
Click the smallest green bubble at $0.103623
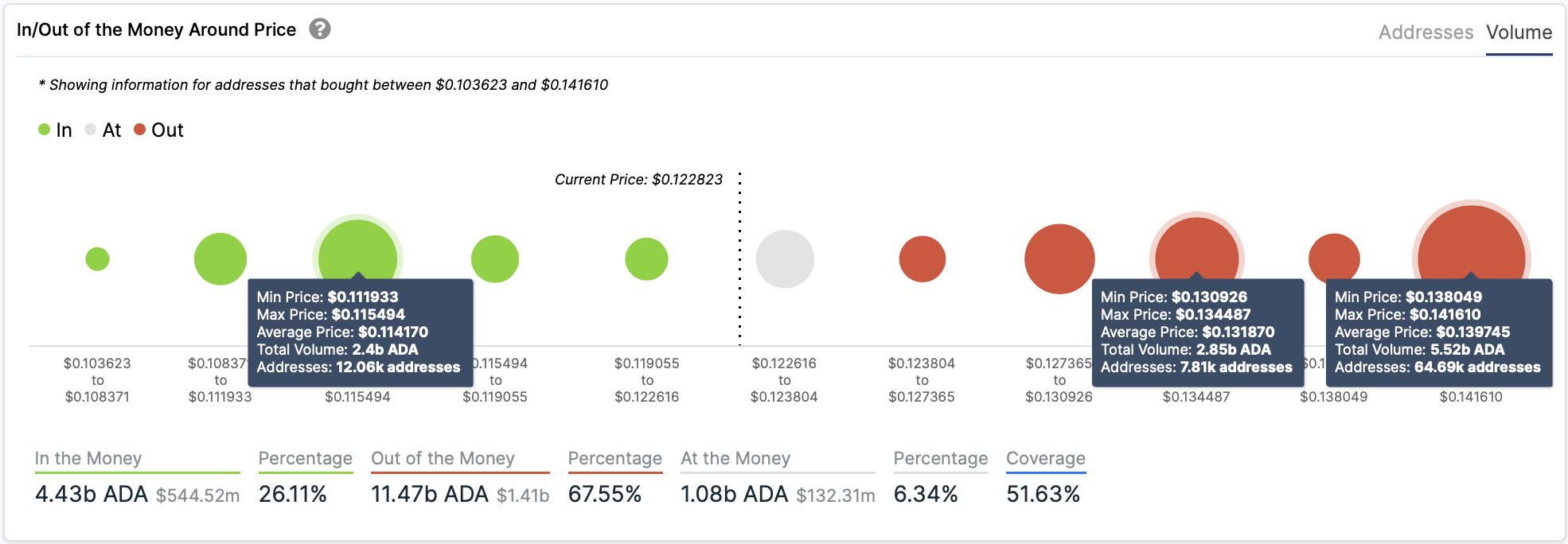click(x=97, y=259)
